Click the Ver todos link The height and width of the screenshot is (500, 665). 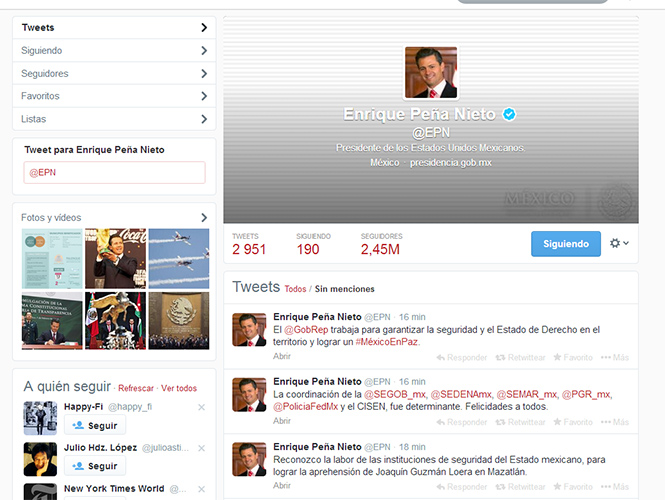point(179,388)
